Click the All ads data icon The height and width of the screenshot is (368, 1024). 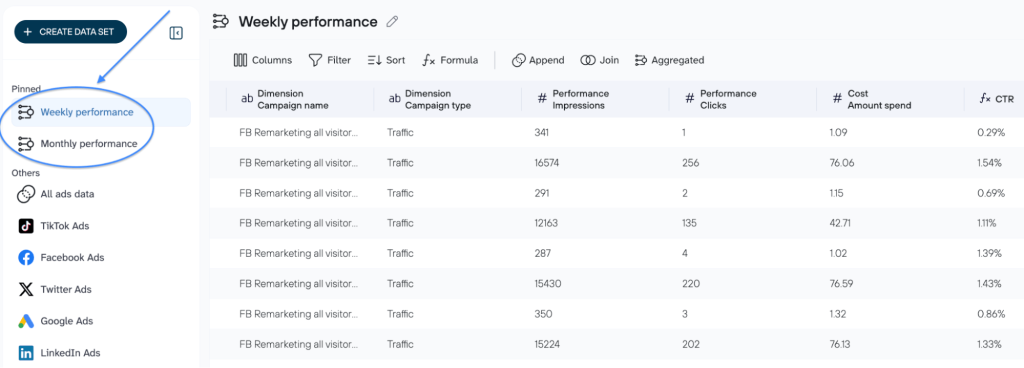[26, 194]
